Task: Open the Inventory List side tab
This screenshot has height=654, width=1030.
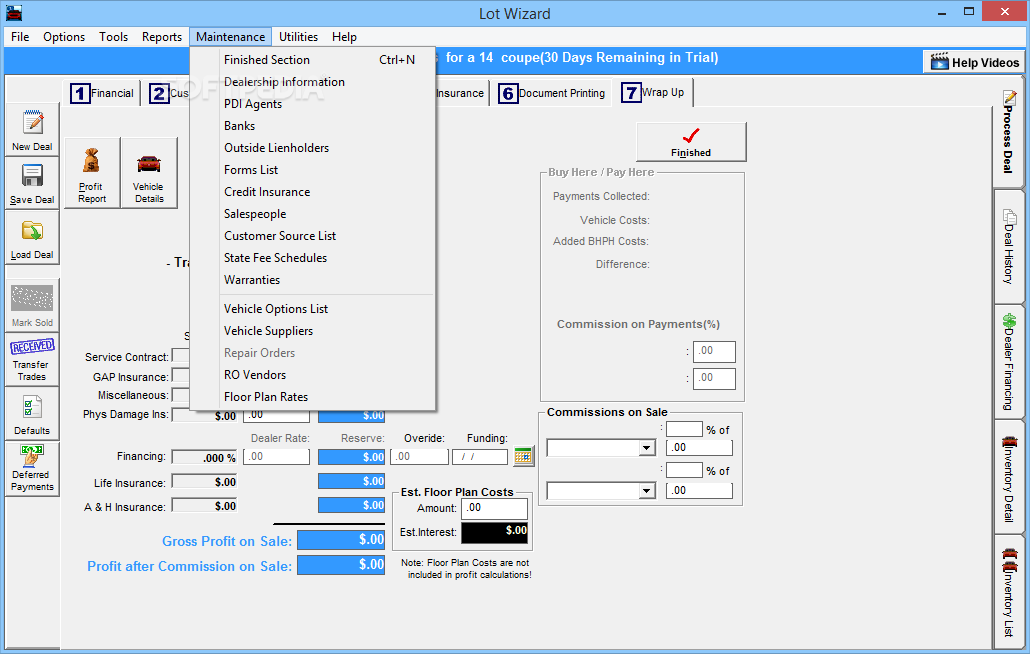Action: [1009, 592]
